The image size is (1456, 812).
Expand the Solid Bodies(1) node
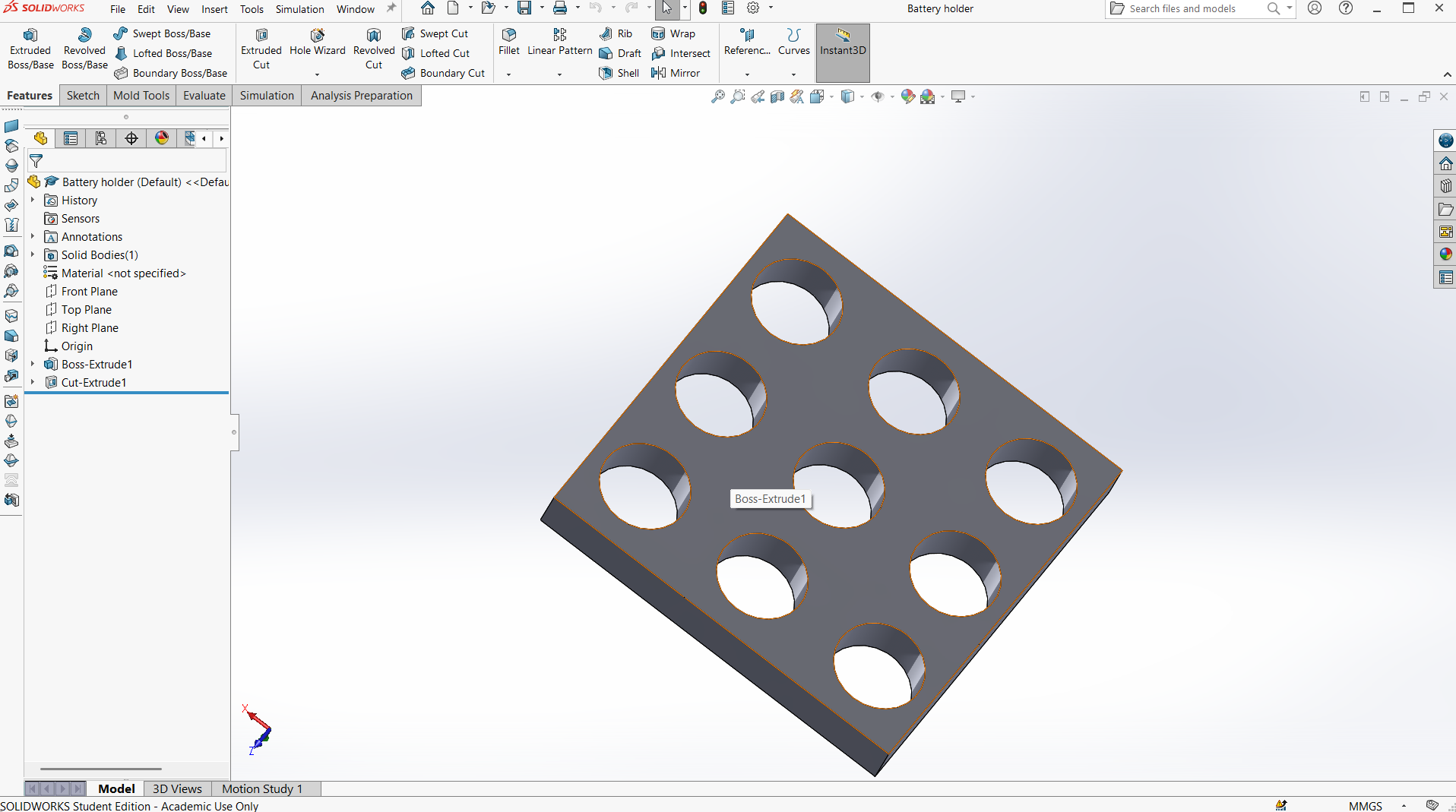click(33, 255)
